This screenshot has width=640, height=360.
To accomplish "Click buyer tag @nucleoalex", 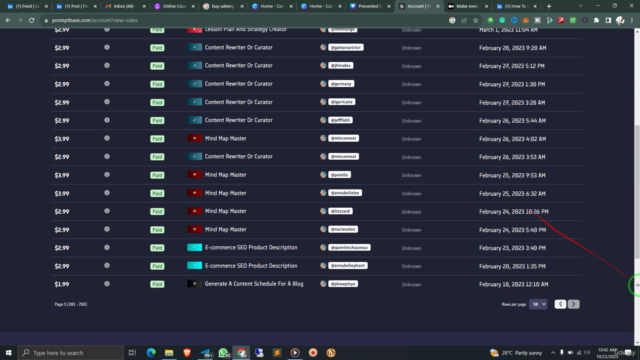I will click(343, 229).
